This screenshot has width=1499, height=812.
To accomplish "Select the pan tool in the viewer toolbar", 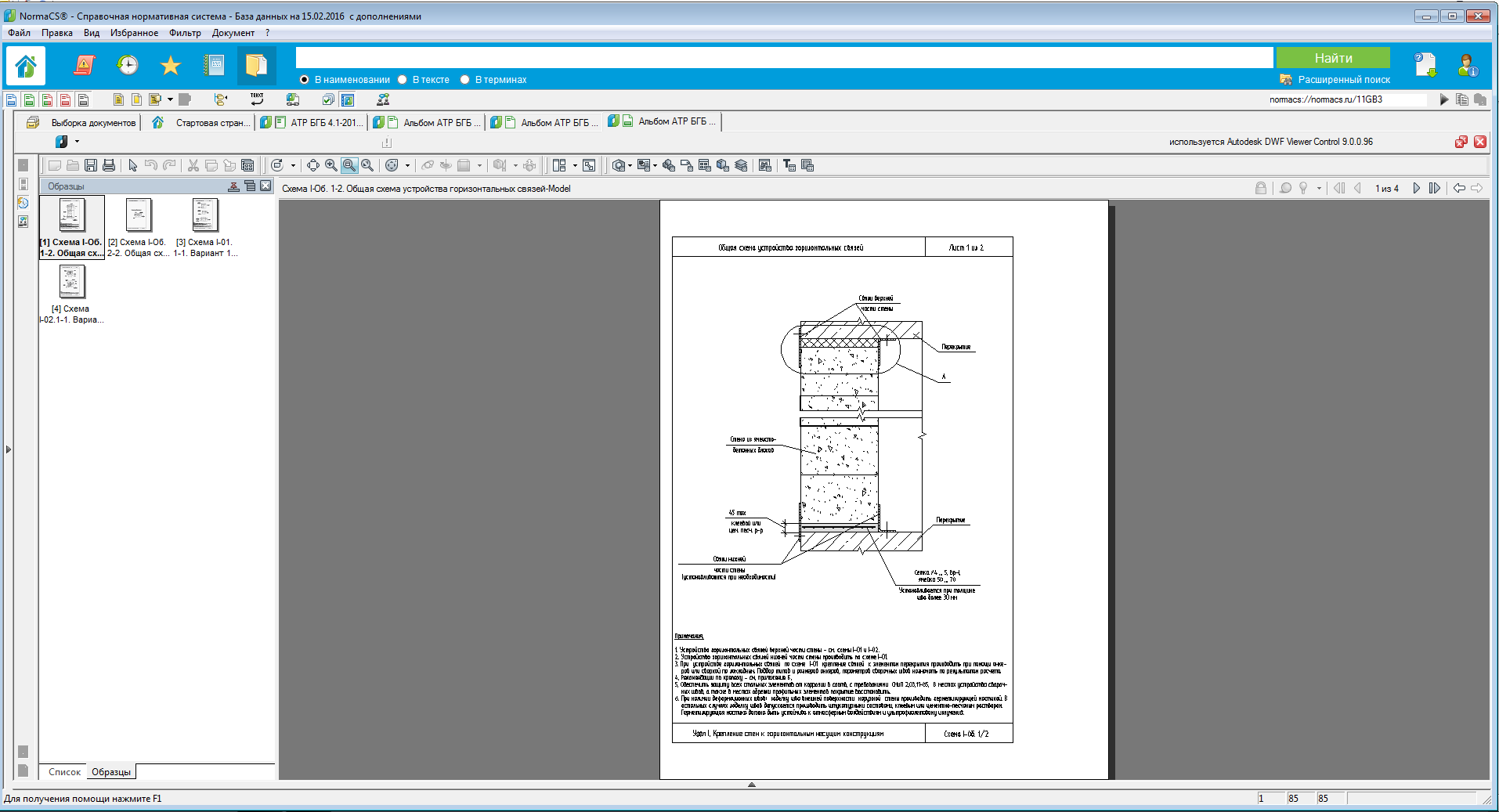I will (x=312, y=165).
